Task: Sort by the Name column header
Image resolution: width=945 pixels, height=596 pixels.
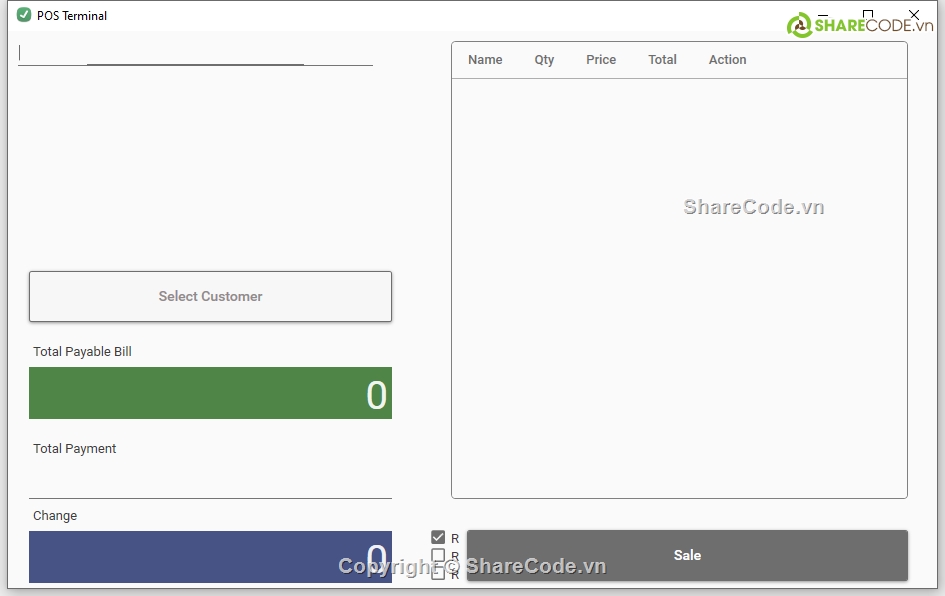Action: [485, 60]
